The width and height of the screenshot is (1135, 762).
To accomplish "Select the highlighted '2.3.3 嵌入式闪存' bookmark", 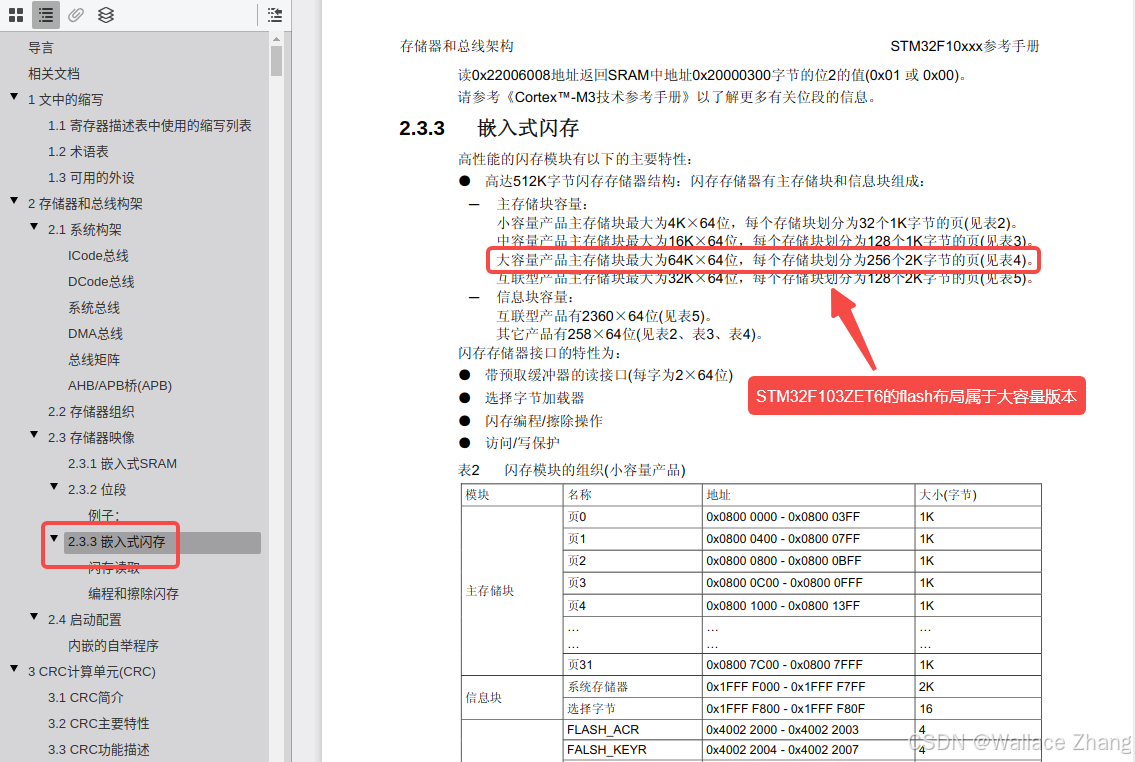I will point(162,542).
